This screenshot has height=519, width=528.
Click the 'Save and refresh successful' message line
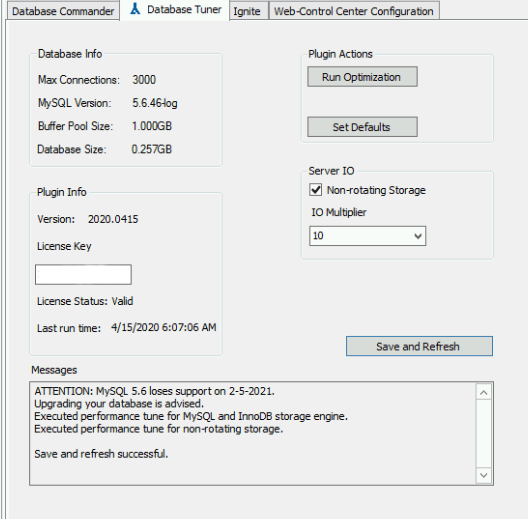click(101, 454)
